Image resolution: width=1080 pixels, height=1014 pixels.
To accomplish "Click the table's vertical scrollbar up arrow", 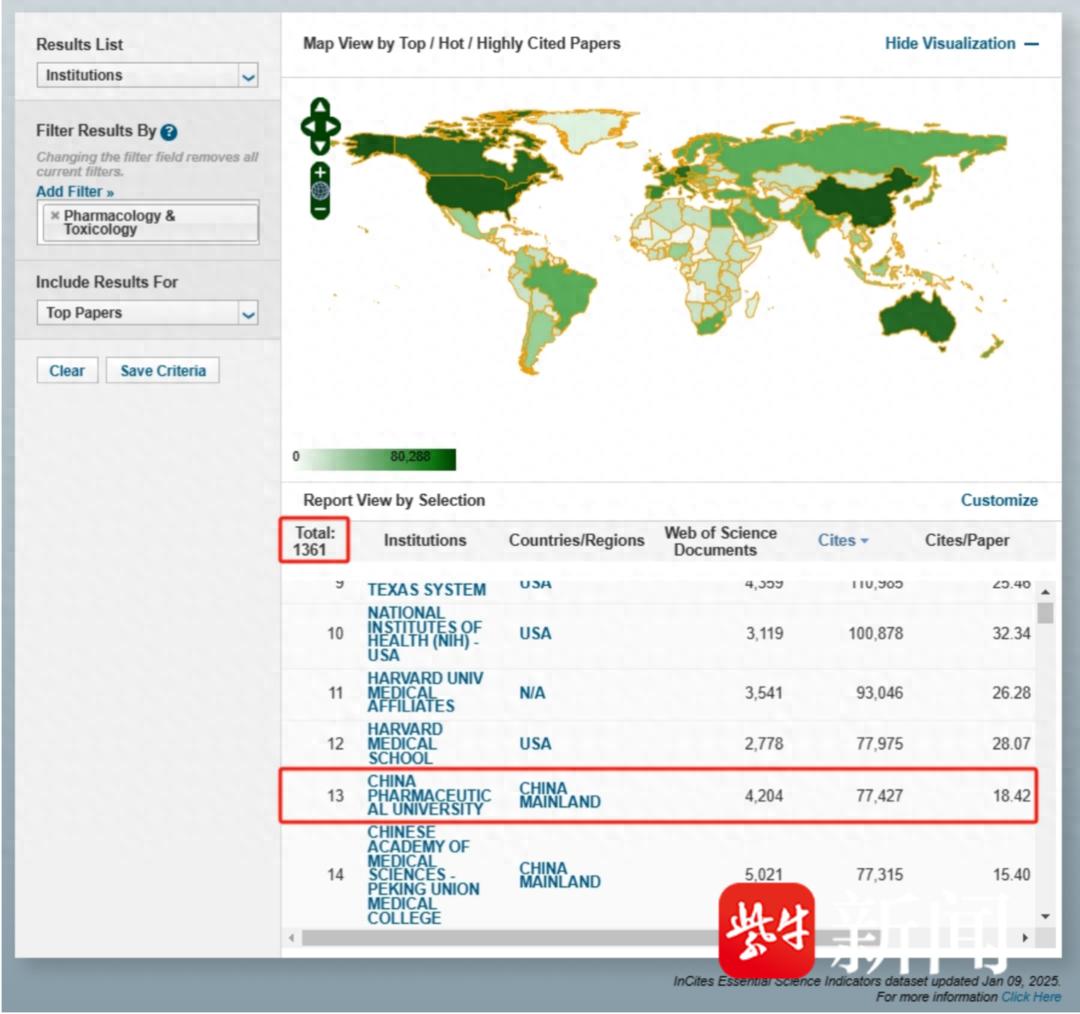I will point(1046,592).
